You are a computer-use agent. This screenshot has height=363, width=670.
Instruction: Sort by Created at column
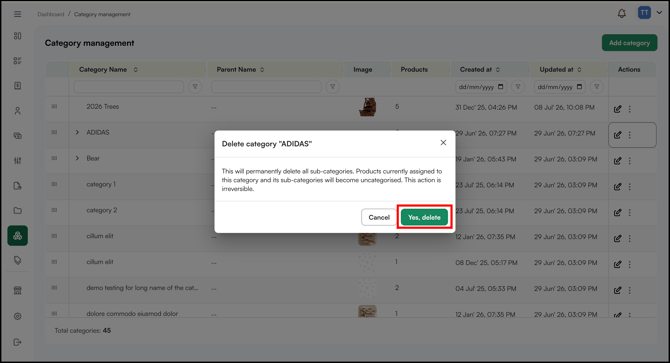pos(498,70)
